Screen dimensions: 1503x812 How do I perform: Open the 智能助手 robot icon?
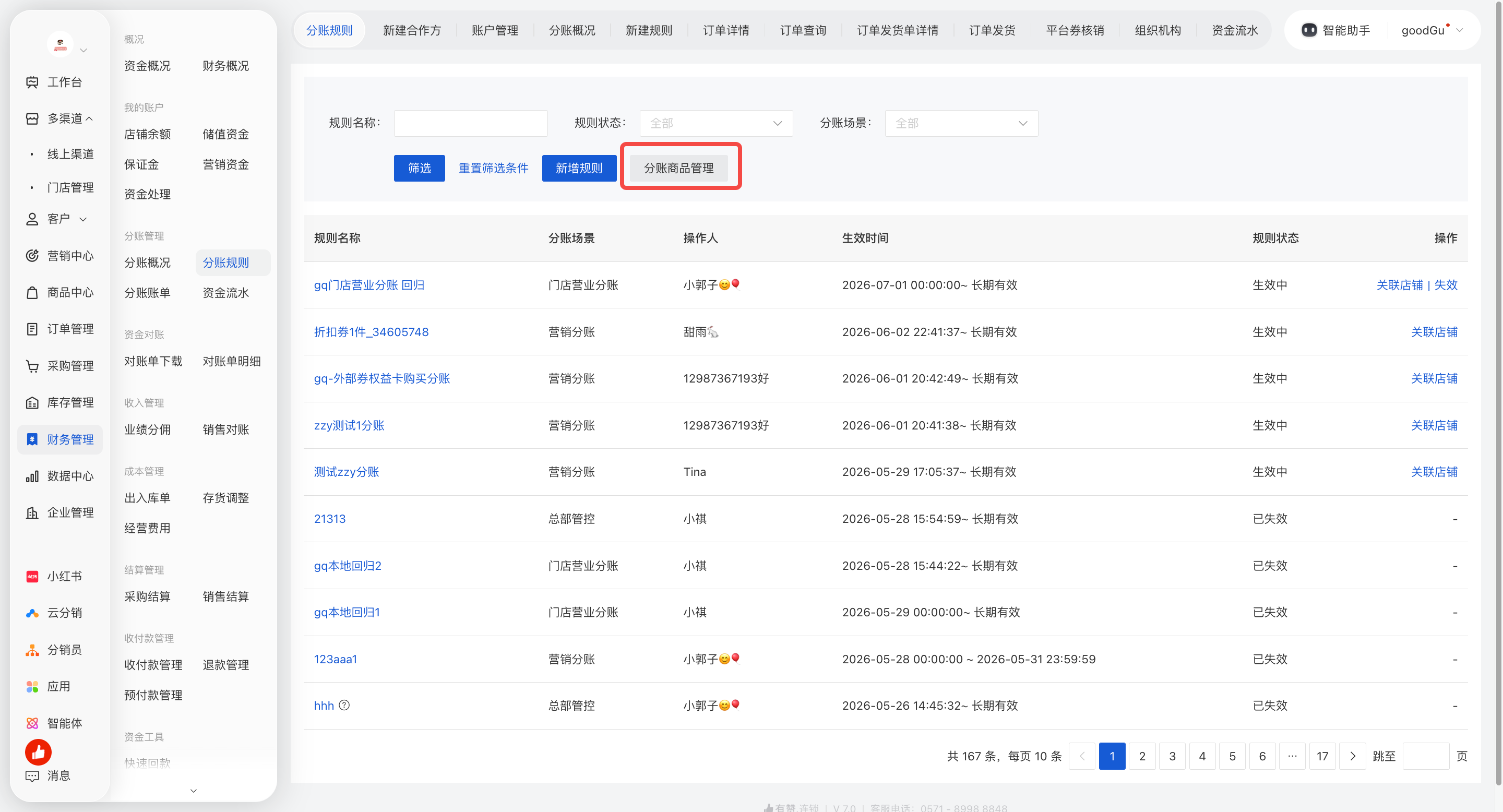pyautogui.click(x=1309, y=30)
